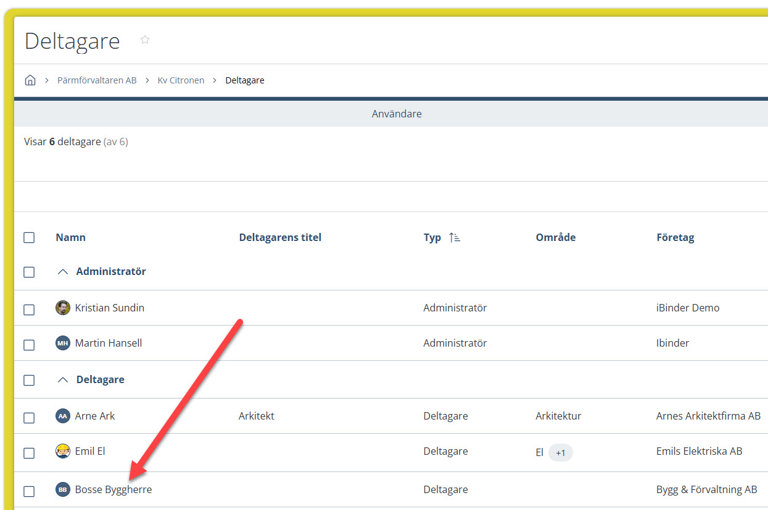Collapse the Deltagare group chevron
This screenshot has width=768, height=510.
63,380
